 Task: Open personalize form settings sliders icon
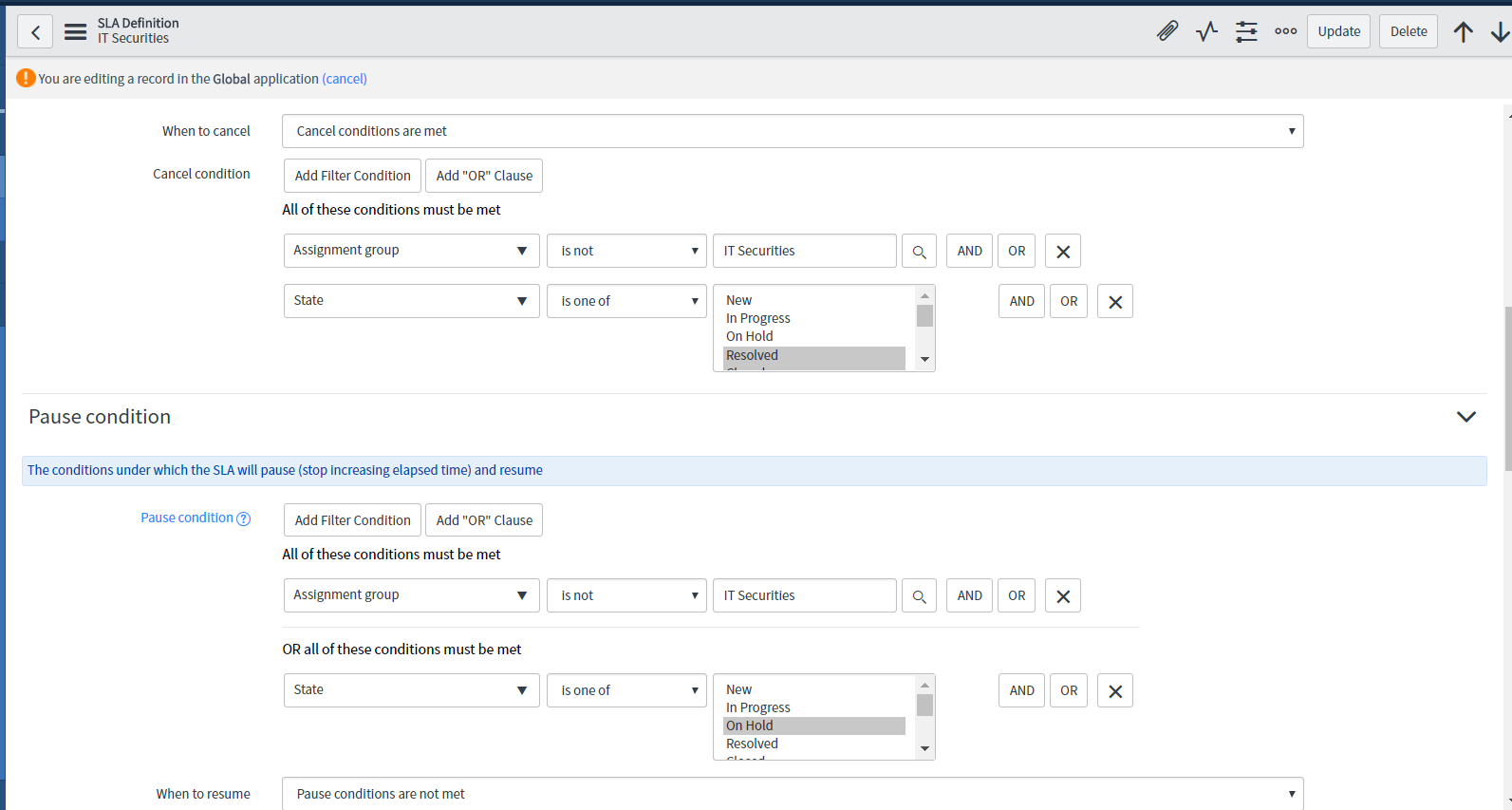point(1246,31)
